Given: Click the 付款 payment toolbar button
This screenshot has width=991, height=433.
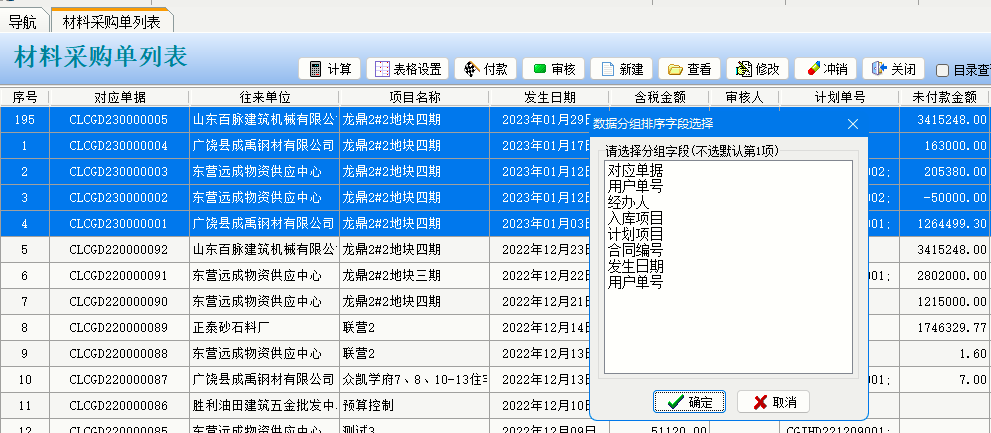Looking at the screenshot, I should (x=485, y=69).
